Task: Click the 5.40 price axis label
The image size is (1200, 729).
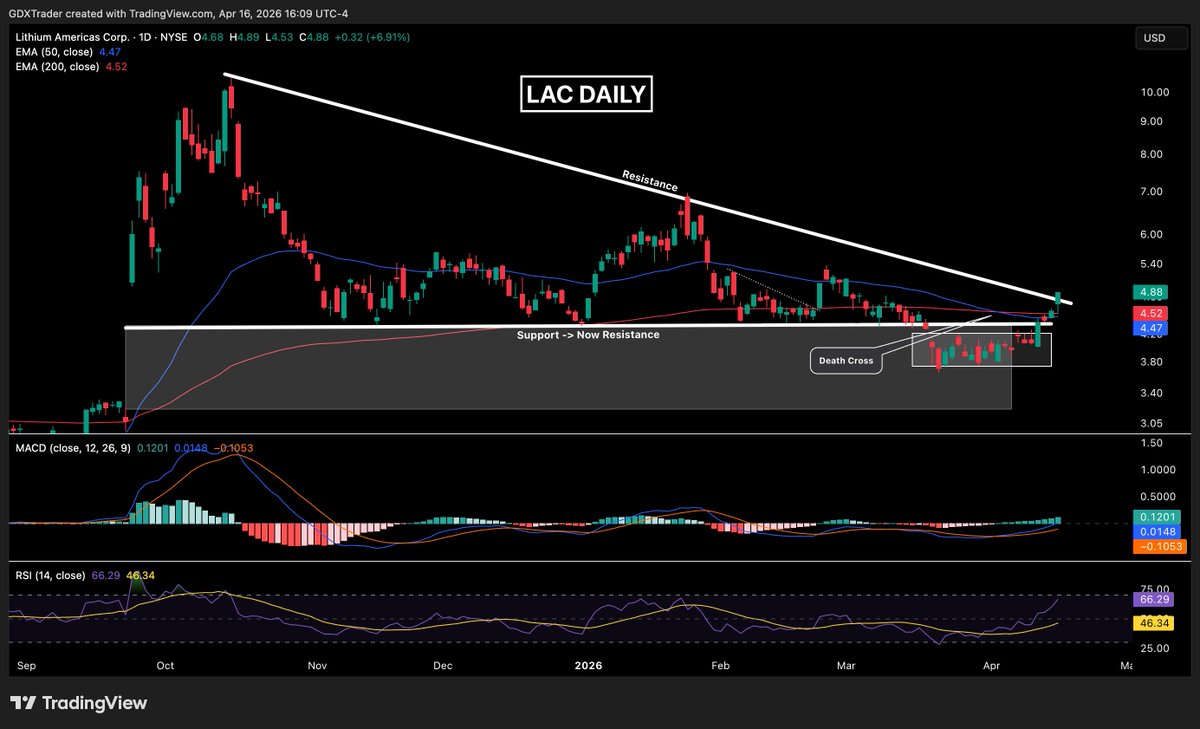Action: click(x=1152, y=264)
